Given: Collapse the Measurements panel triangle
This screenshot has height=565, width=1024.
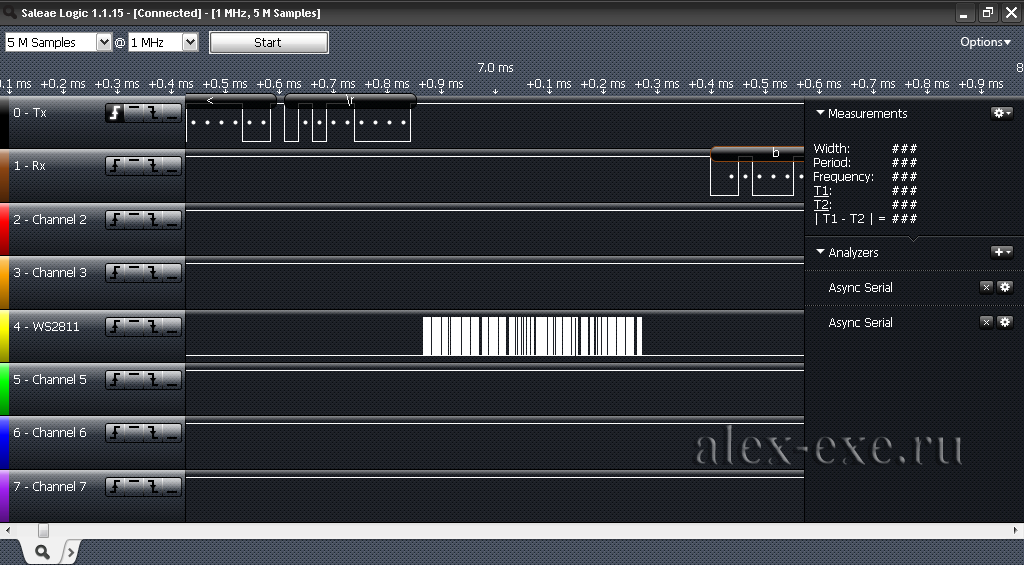Looking at the screenshot, I should click(x=820, y=113).
